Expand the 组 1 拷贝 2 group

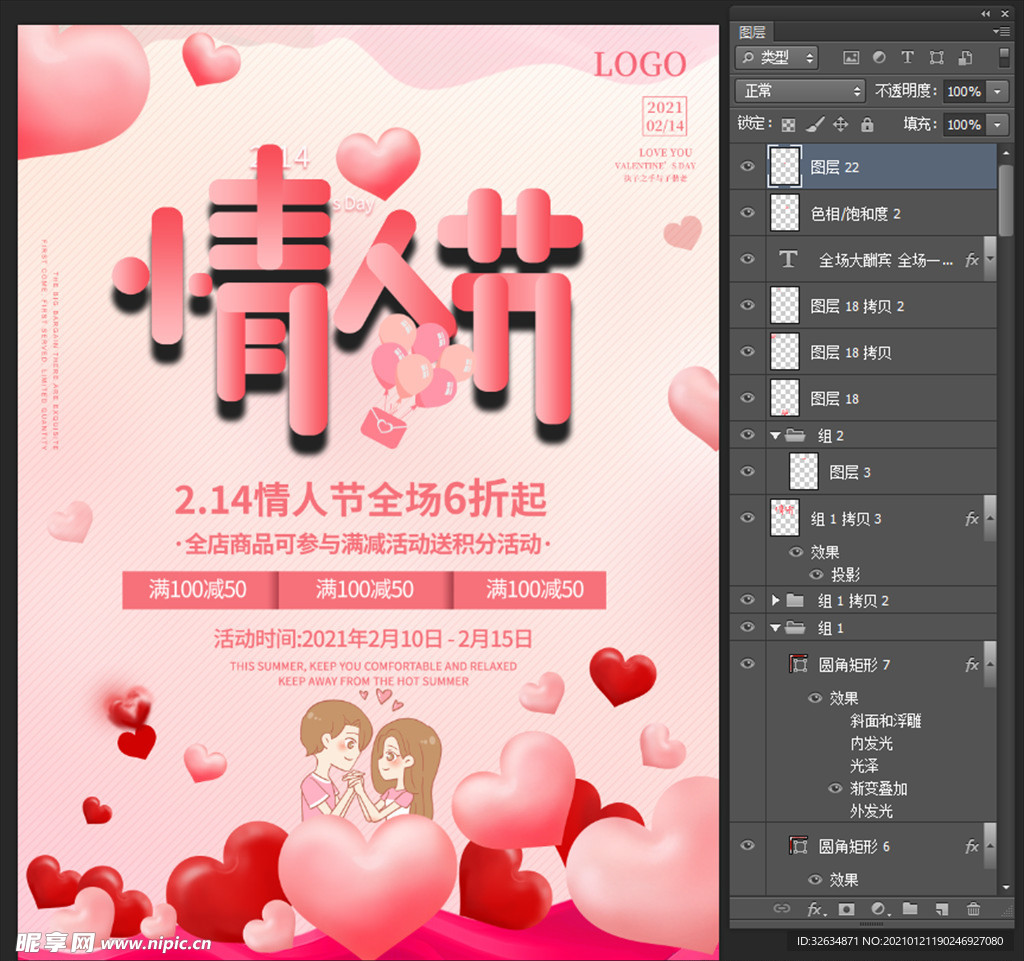775,600
